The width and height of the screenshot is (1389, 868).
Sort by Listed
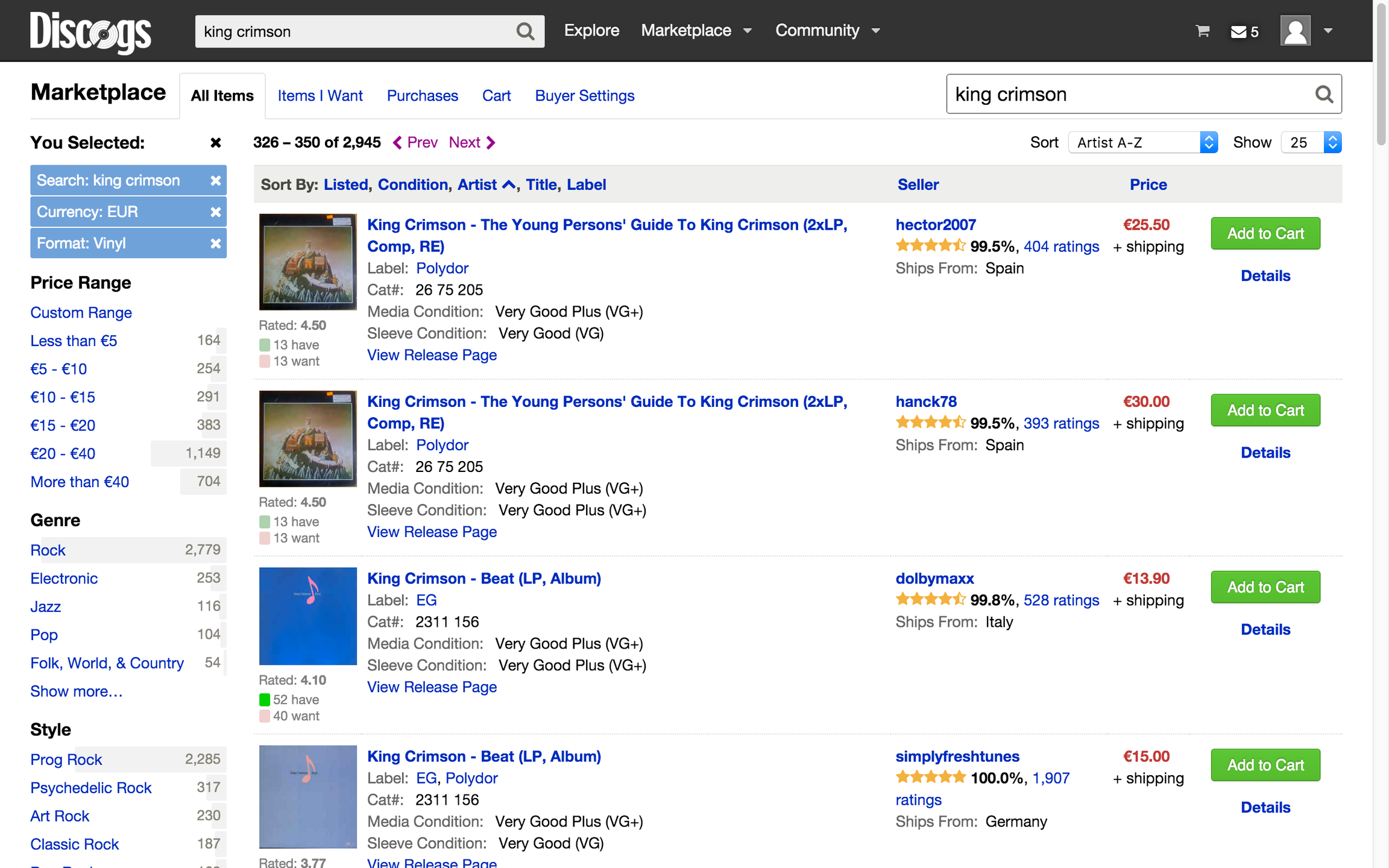click(x=345, y=184)
